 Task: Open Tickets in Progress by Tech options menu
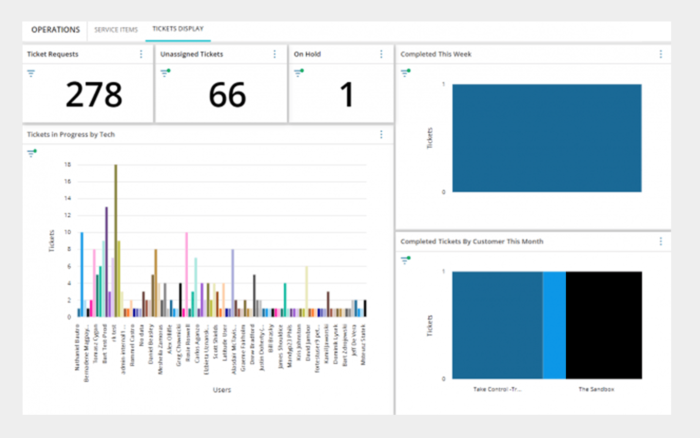[x=380, y=134]
